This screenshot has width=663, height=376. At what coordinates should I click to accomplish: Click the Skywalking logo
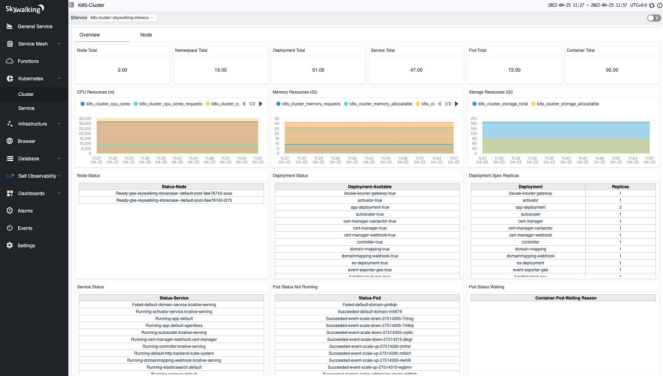(25, 9)
